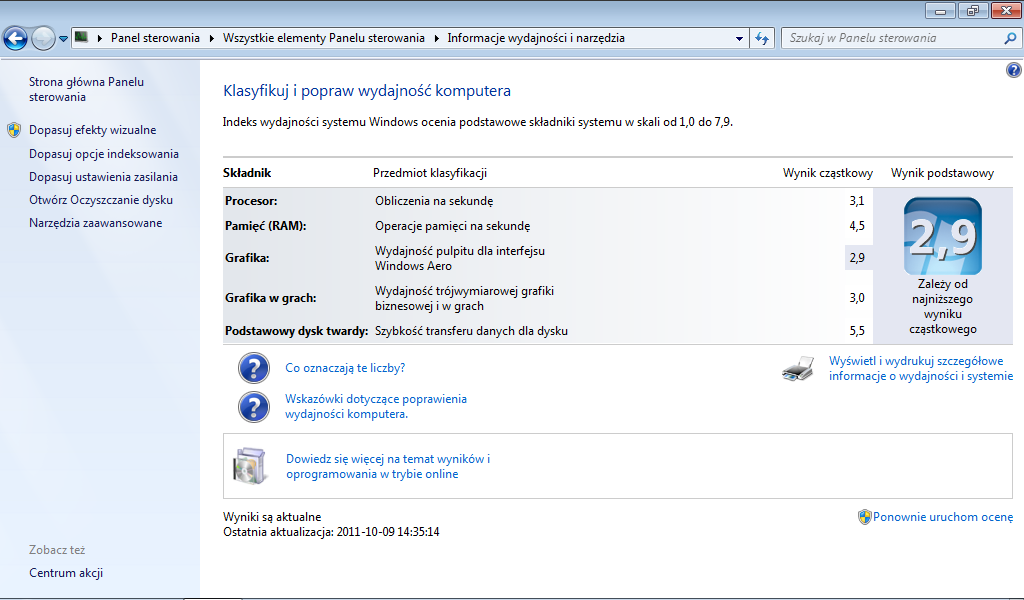Click the greyed Forward navigation arrow
This screenshot has height=600, width=1024.
coord(43,38)
